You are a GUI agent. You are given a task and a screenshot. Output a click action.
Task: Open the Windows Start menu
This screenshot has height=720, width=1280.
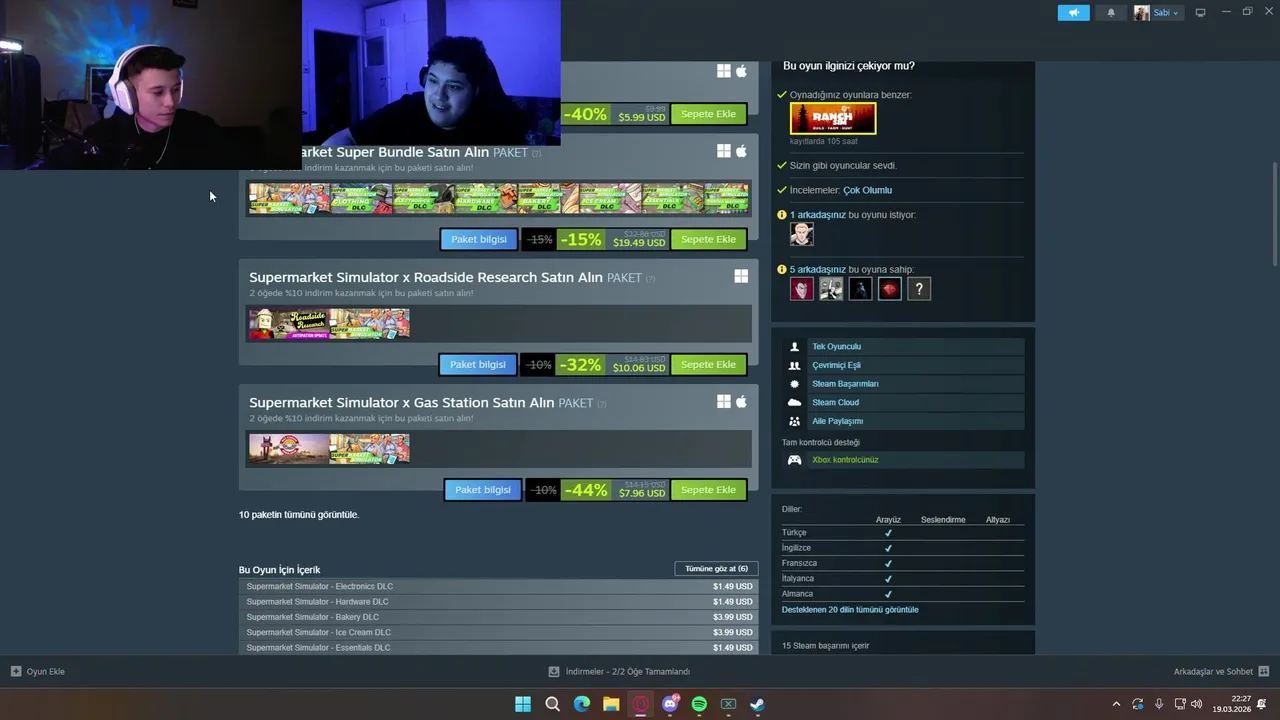coord(523,704)
